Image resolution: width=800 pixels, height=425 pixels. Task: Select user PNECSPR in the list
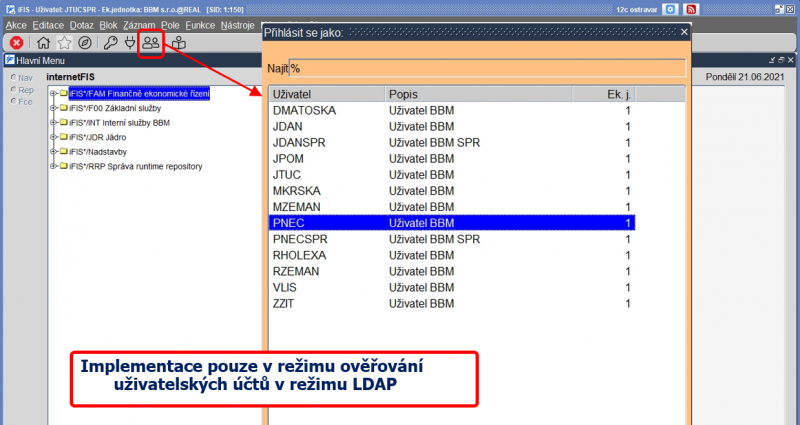click(452, 239)
